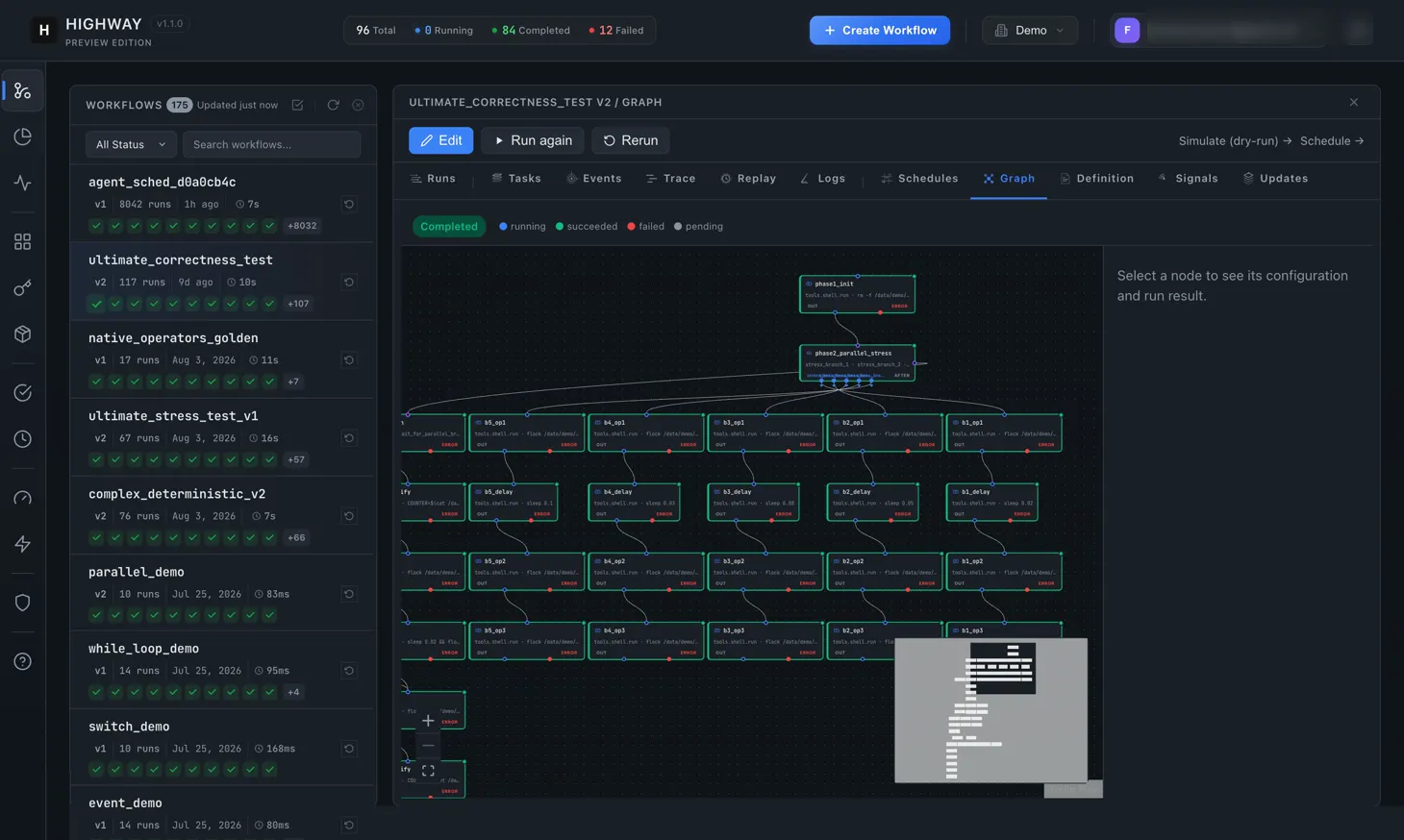
Task: Open the native_operators_golden workflow
Action: tap(223, 359)
